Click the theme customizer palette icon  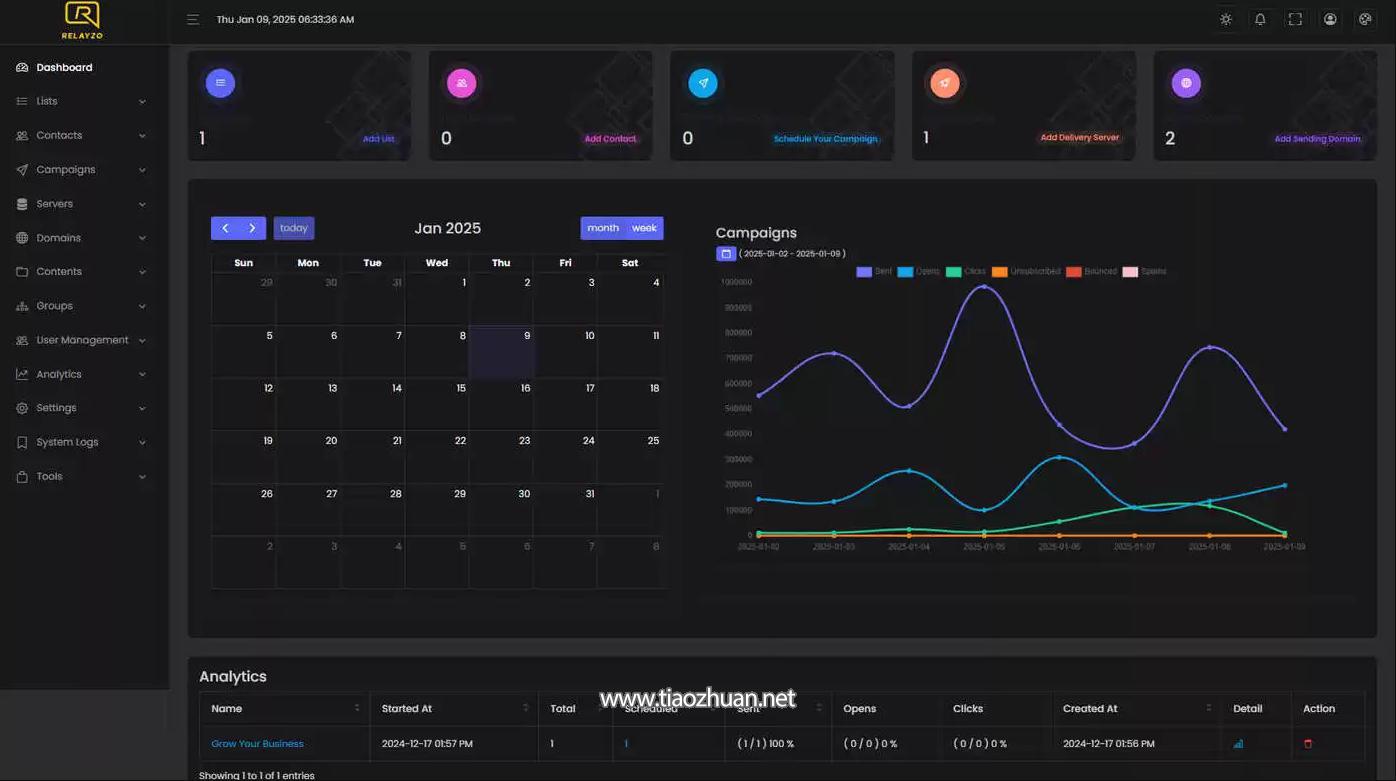click(x=1364, y=19)
